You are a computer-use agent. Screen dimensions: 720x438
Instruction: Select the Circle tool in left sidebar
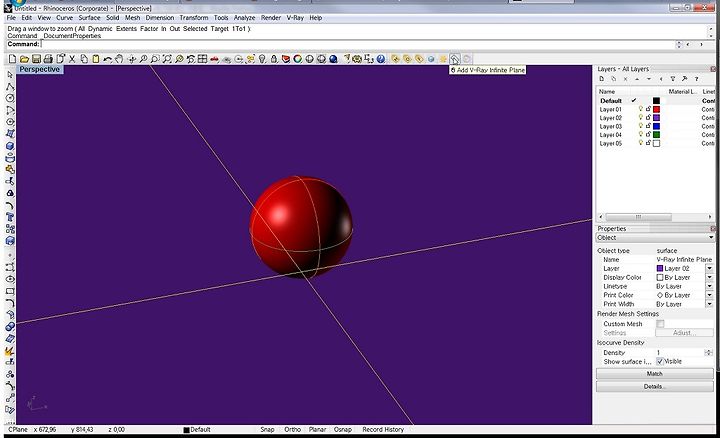pyautogui.click(x=10, y=98)
